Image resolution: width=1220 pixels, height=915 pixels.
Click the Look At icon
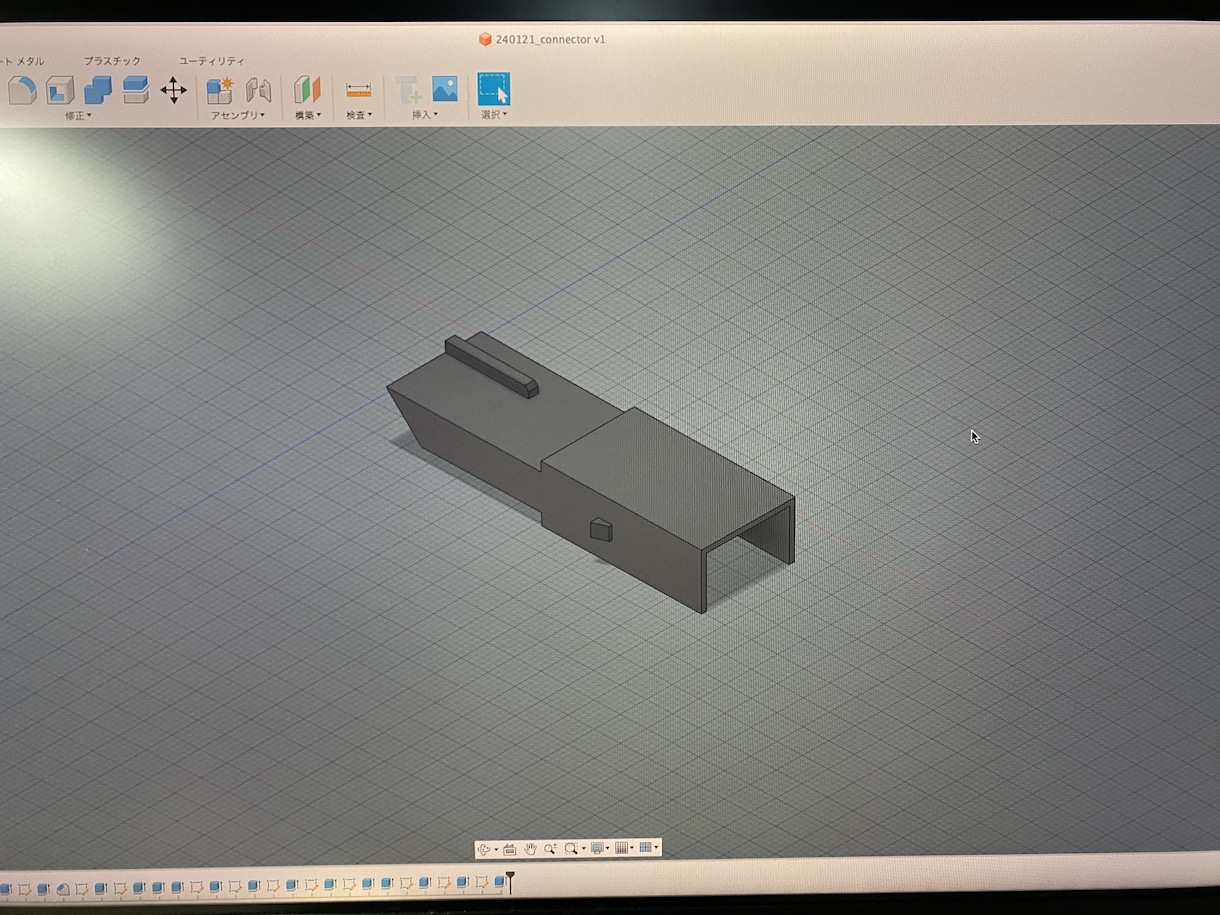tap(509, 849)
